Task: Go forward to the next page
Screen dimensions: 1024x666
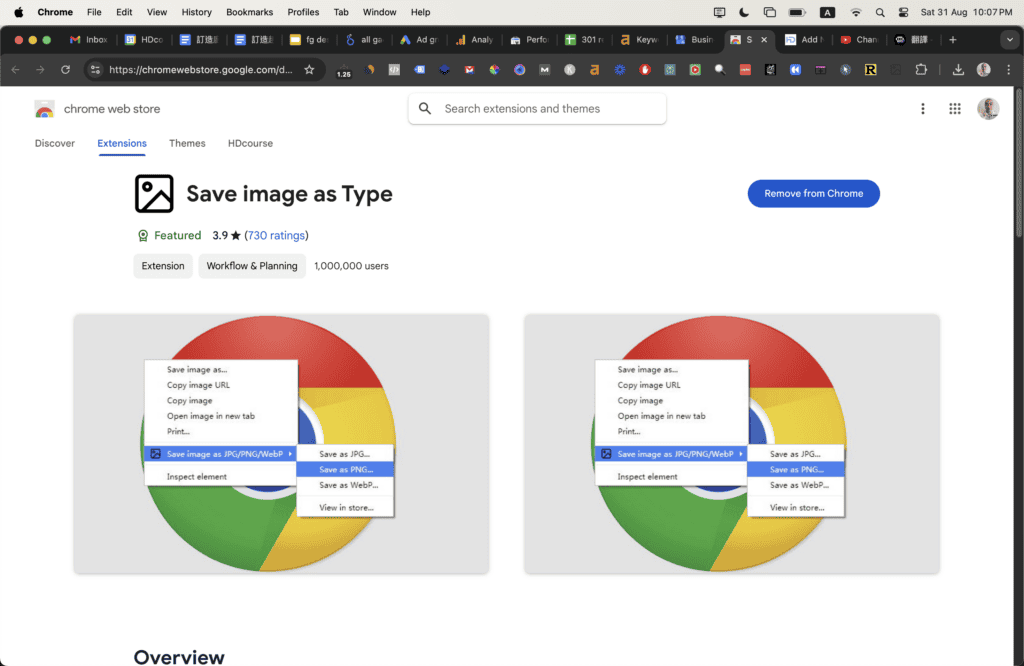Action: coord(40,70)
